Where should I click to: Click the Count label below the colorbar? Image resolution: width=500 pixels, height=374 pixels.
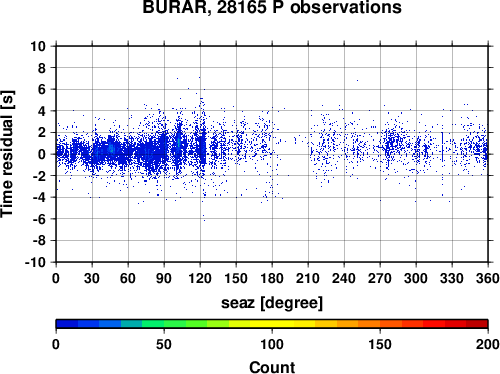coord(272,367)
